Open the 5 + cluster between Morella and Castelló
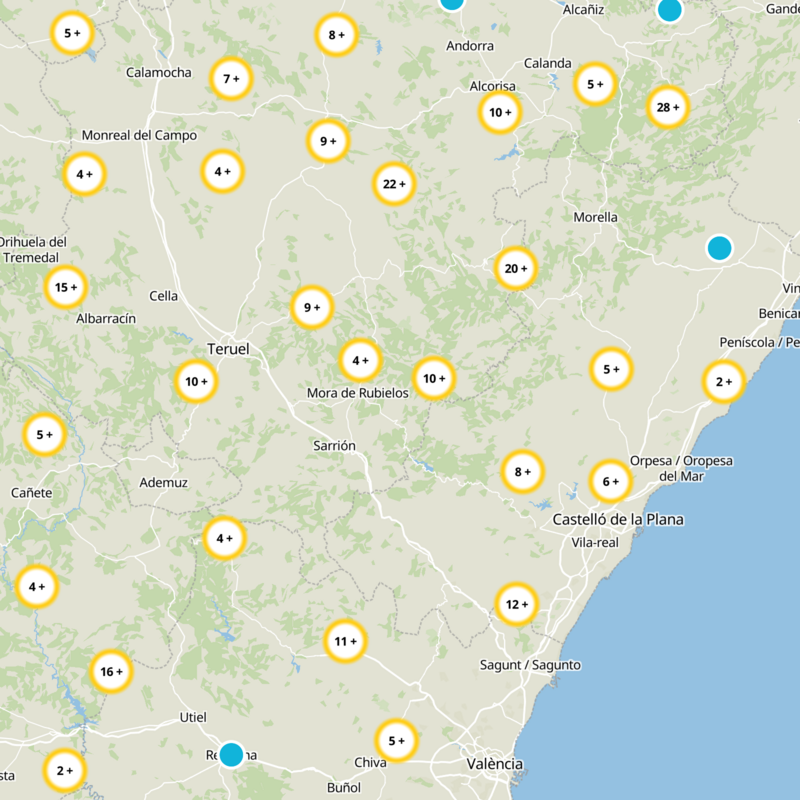This screenshot has height=800, width=800. (611, 369)
